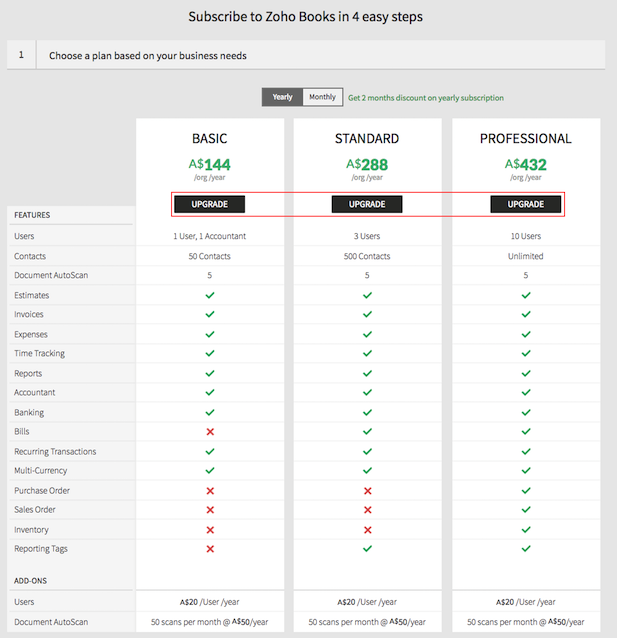
Task: Click Upgrade under Standard plan
Action: [367, 204]
